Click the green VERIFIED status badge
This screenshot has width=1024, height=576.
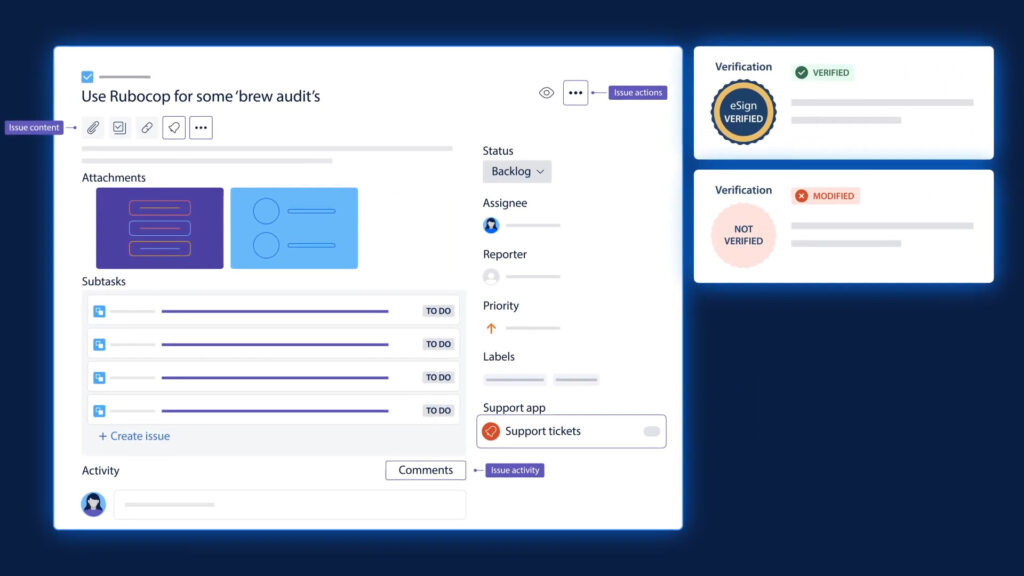(x=822, y=73)
